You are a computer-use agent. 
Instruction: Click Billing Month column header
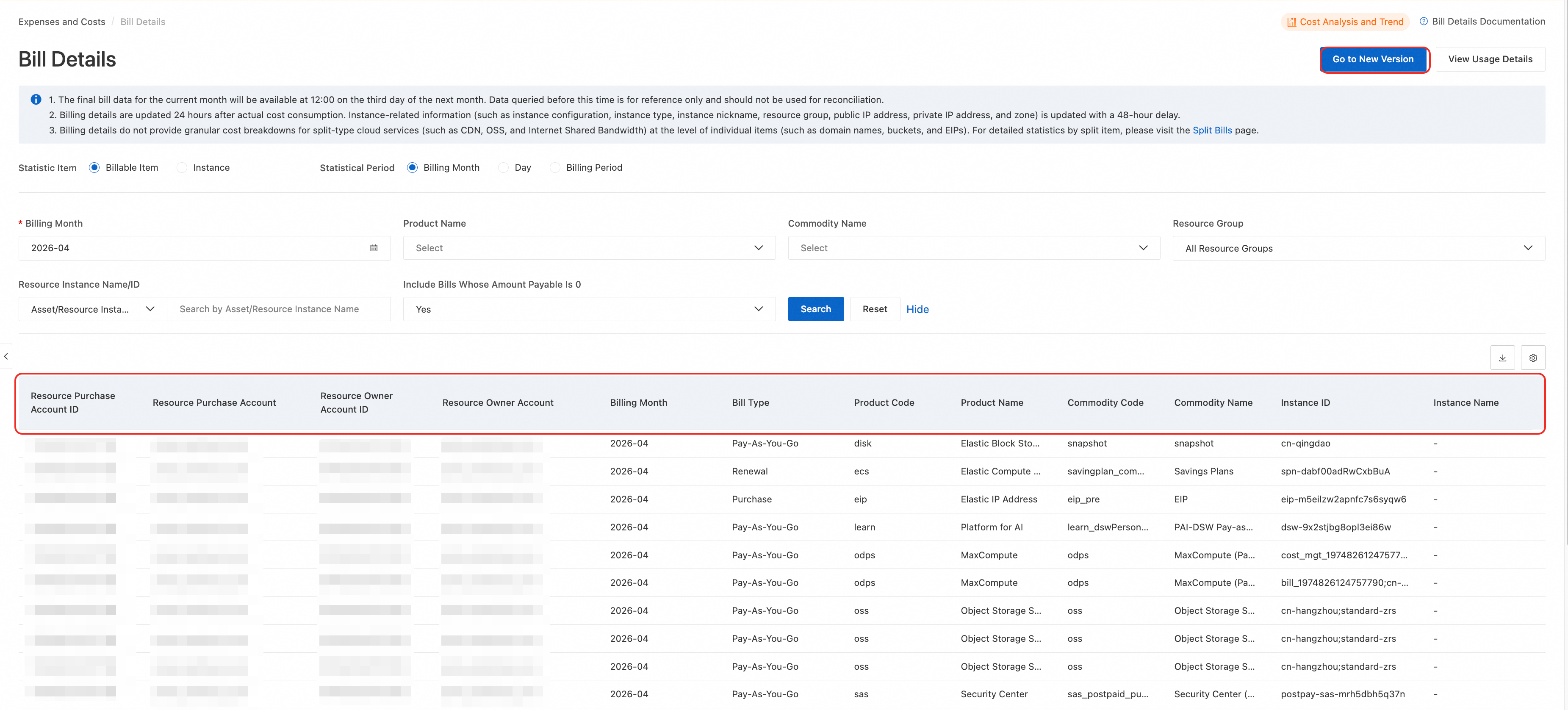pyautogui.click(x=639, y=402)
